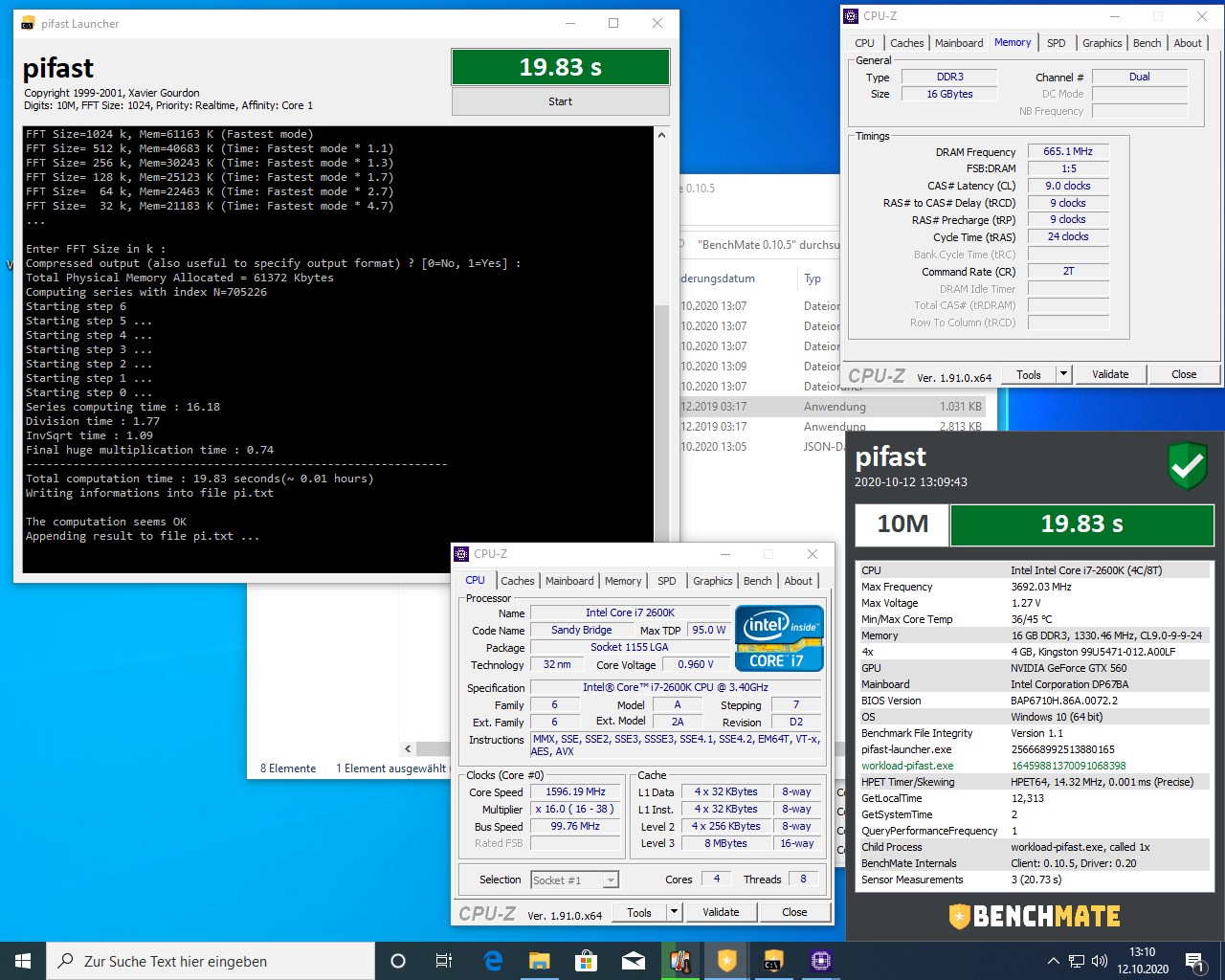Open the Bench tab in memory CPU-Z window
1225x980 pixels.
(x=1147, y=43)
